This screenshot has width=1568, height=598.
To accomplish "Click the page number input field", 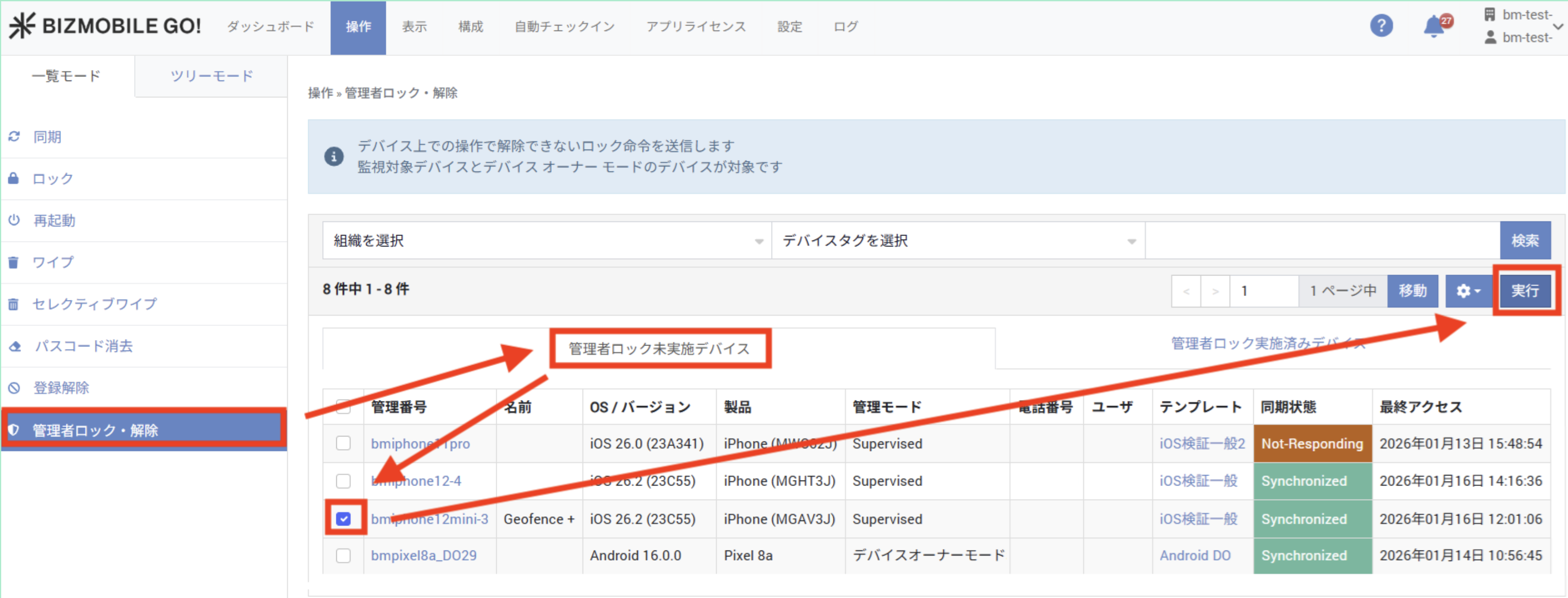I will 1263,290.
